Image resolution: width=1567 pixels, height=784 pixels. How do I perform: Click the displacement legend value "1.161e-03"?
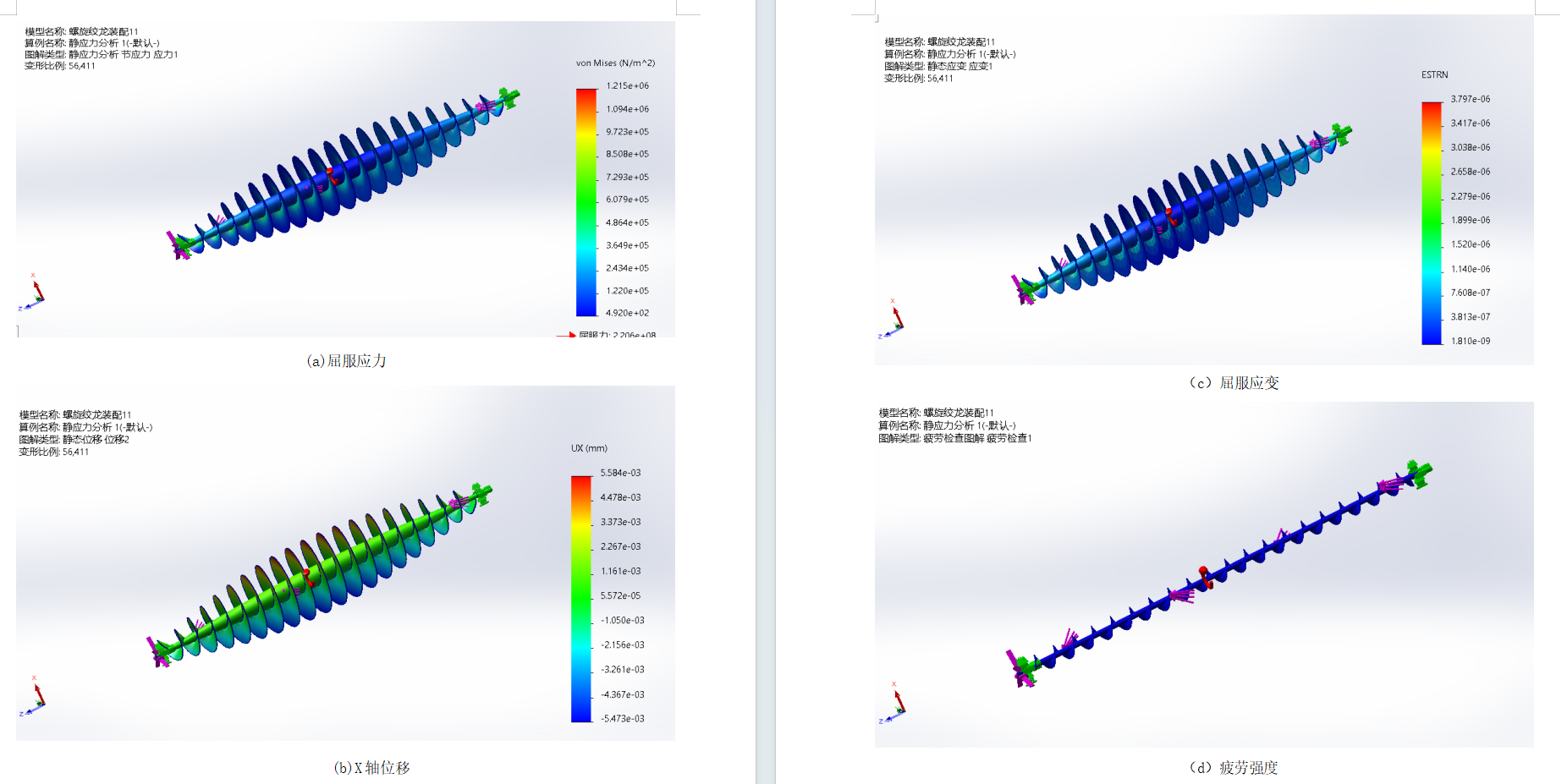click(621, 571)
